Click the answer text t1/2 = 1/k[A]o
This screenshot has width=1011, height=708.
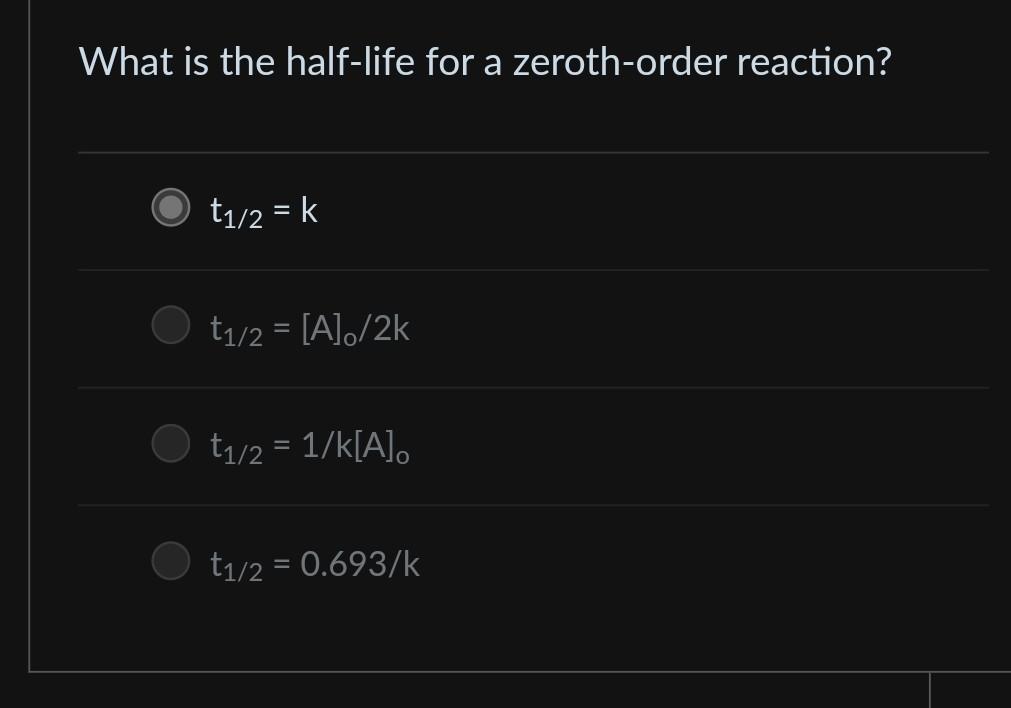tap(308, 445)
